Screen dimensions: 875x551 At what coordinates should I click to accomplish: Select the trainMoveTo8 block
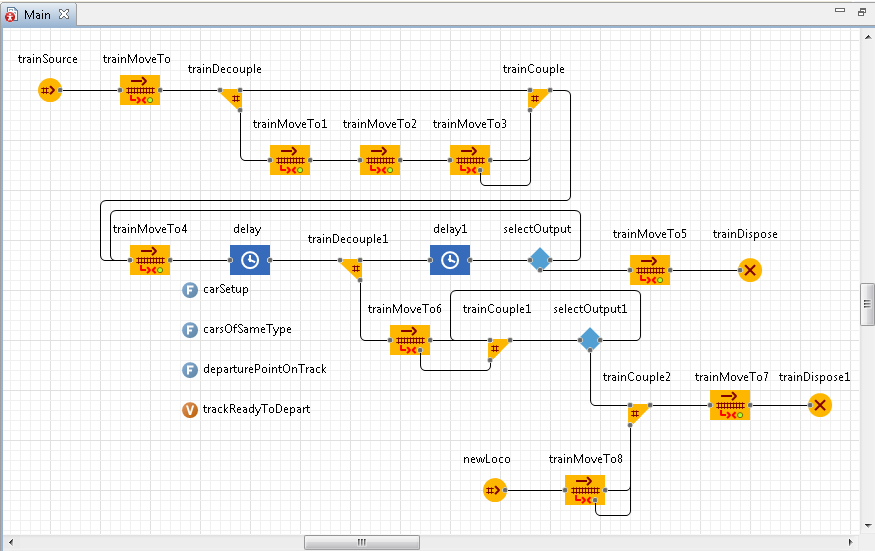585,490
